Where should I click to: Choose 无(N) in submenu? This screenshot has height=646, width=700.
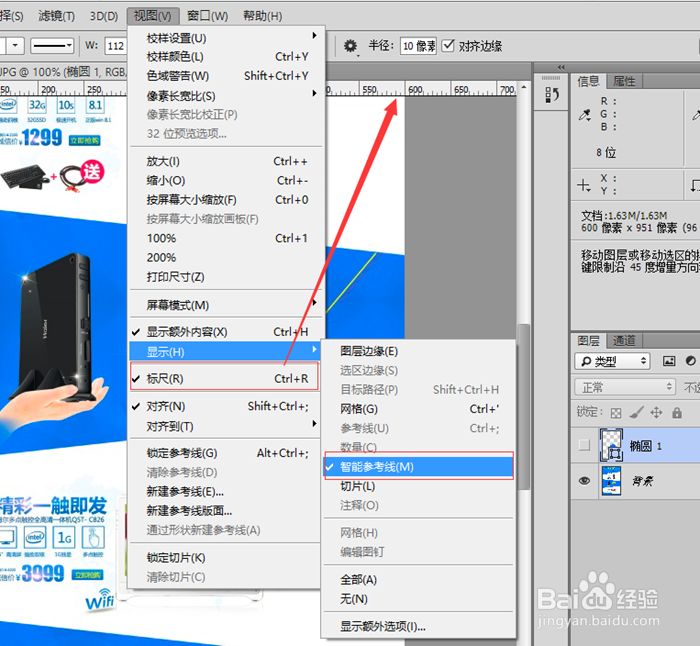(x=419, y=599)
